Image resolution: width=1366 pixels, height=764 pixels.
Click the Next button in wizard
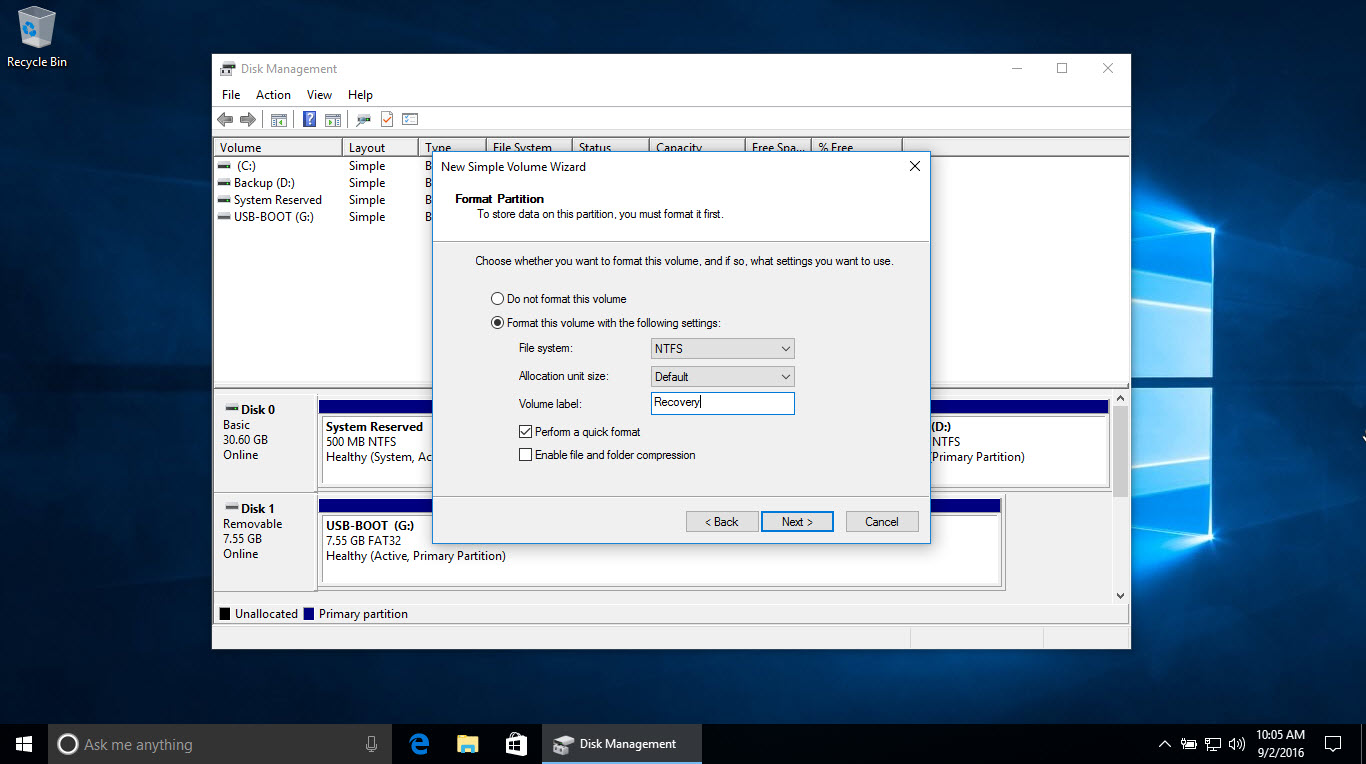click(x=797, y=522)
